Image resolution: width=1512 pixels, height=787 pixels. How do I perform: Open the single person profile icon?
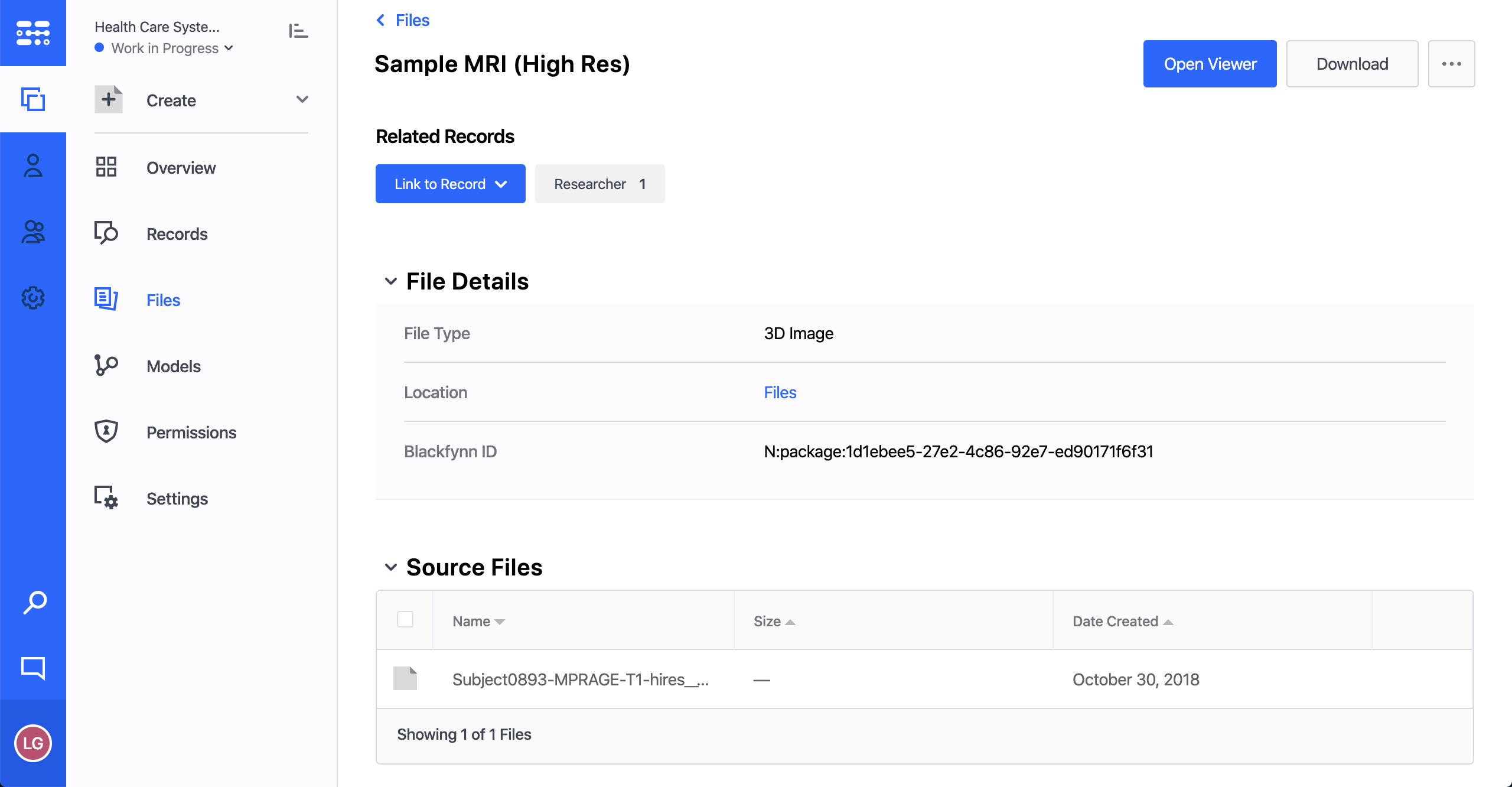click(33, 166)
